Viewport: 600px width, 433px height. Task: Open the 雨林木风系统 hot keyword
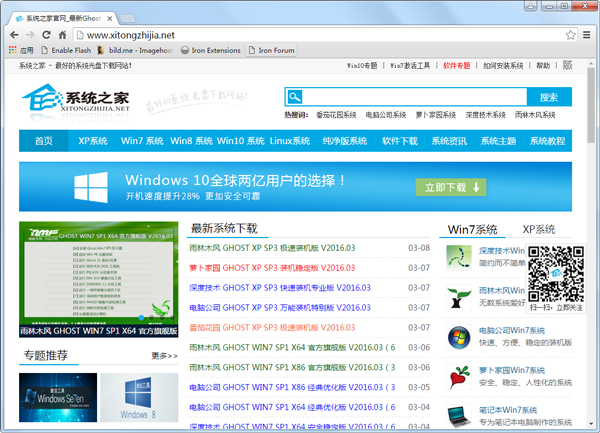(535, 115)
